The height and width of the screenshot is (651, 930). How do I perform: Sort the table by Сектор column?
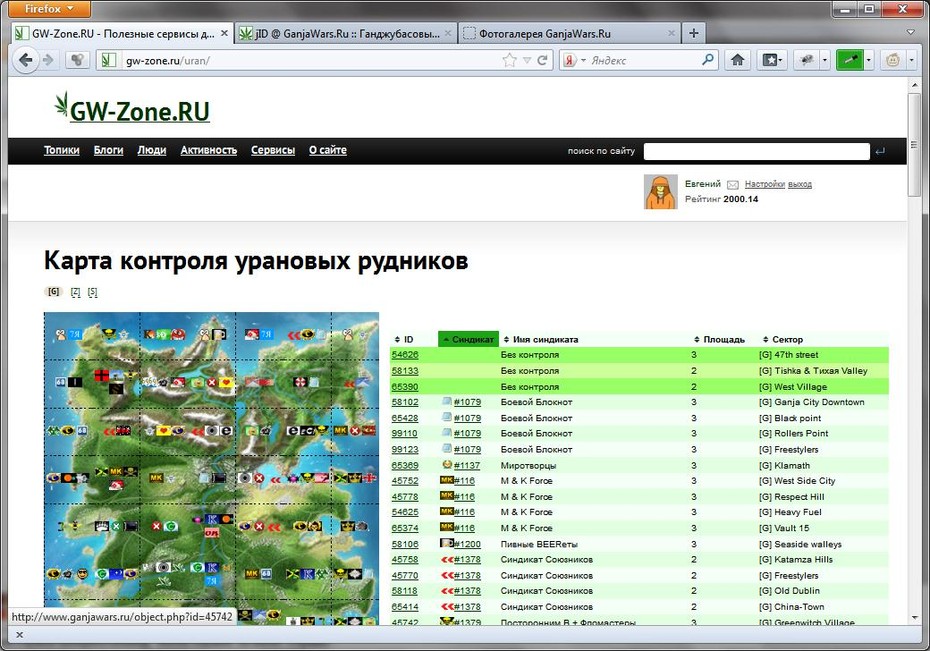[x=783, y=340]
